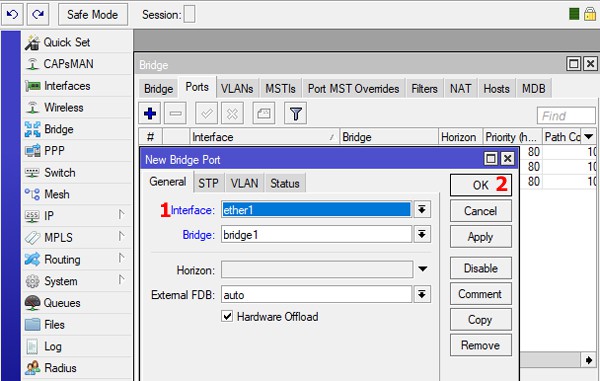Open column chooser dropdown arrow in table header
The width and height of the screenshot is (600, 381).
pos(589,137)
